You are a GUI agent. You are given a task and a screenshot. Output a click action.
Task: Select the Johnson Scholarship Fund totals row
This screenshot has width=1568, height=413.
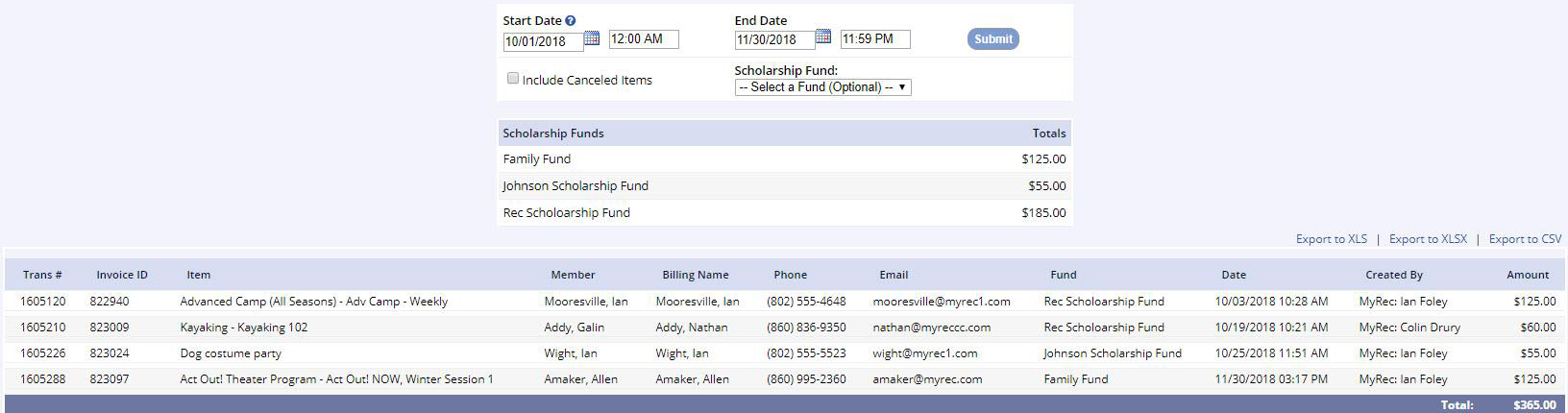click(784, 186)
